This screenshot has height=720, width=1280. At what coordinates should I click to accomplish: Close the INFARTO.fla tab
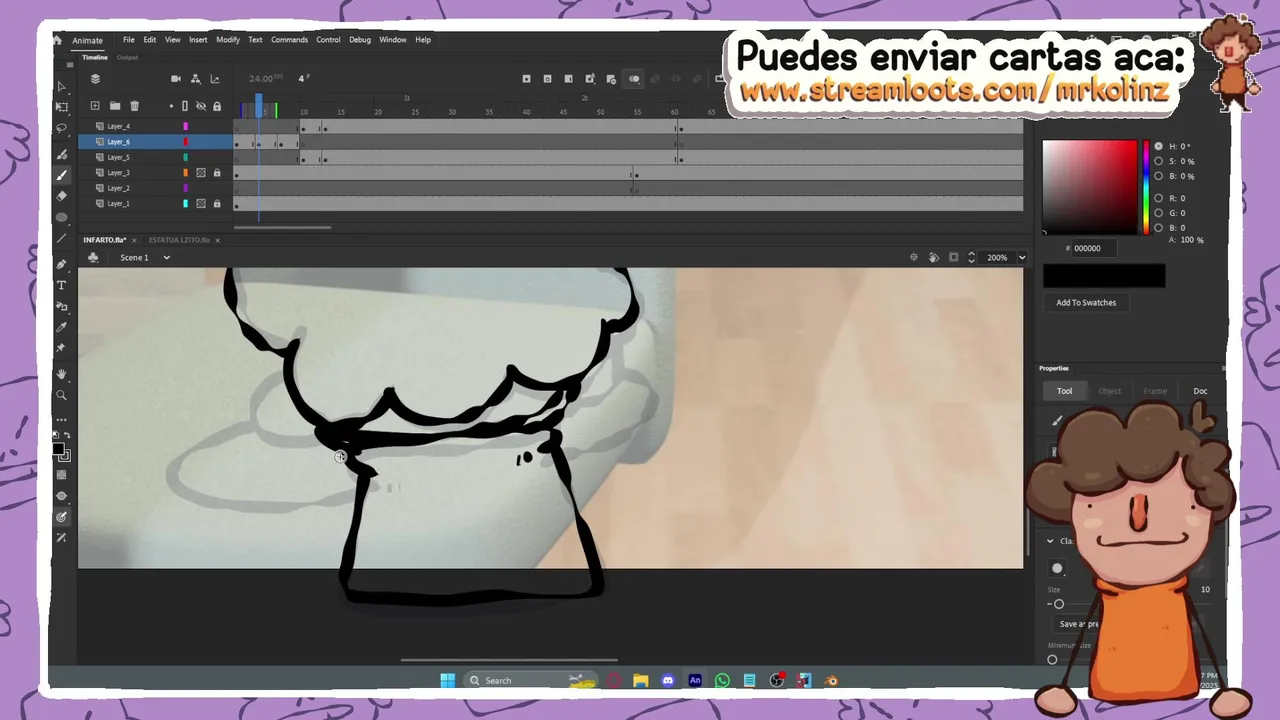coord(134,240)
